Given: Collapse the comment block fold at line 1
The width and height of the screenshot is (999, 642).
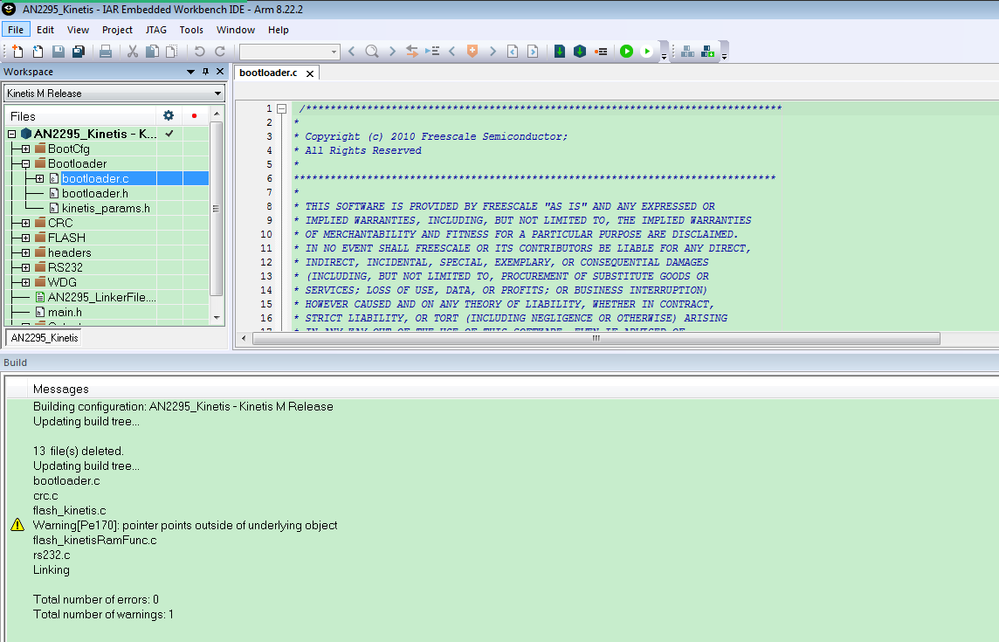Looking at the screenshot, I should click(282, 109).
